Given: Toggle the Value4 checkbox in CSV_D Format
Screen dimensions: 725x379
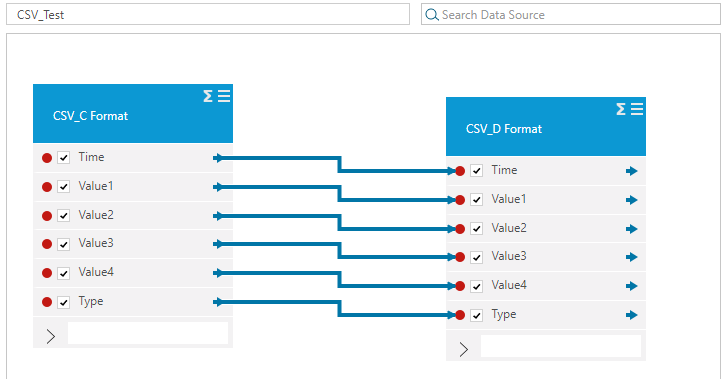Looking at the screenshot, I should [x=476, y=286].
